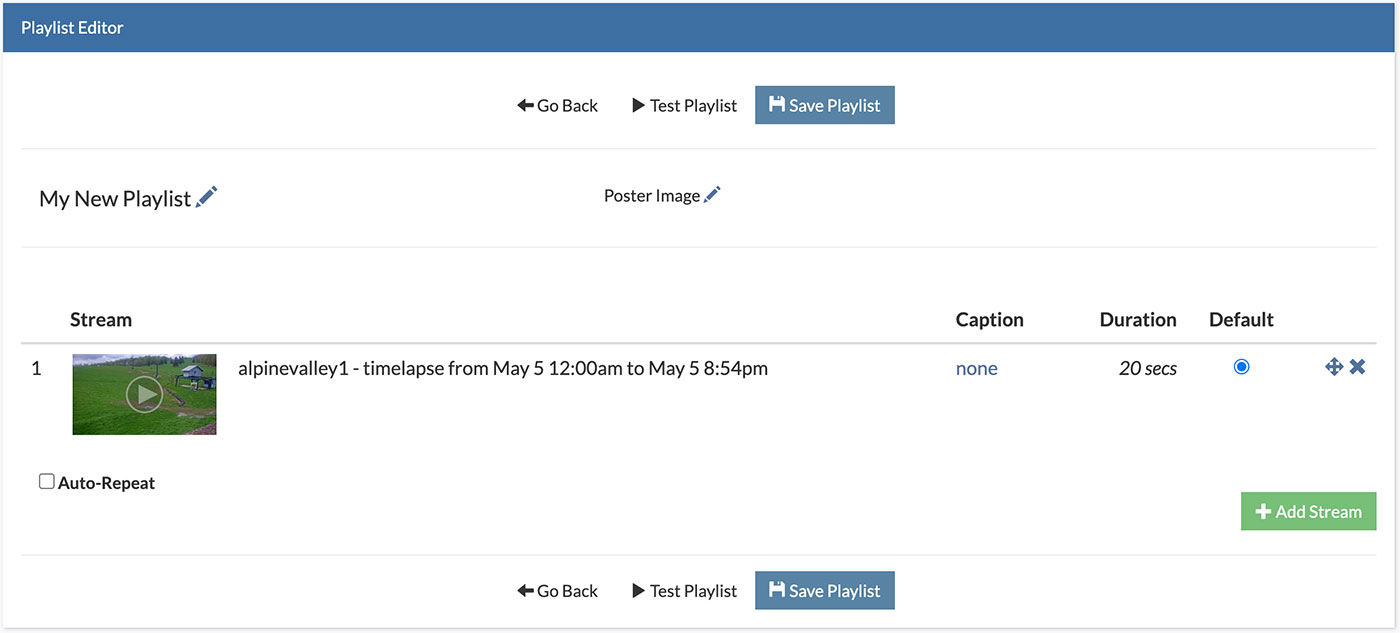Edit playlist name with pencil icon
The image size is (1400, 633).
[207, 197]
